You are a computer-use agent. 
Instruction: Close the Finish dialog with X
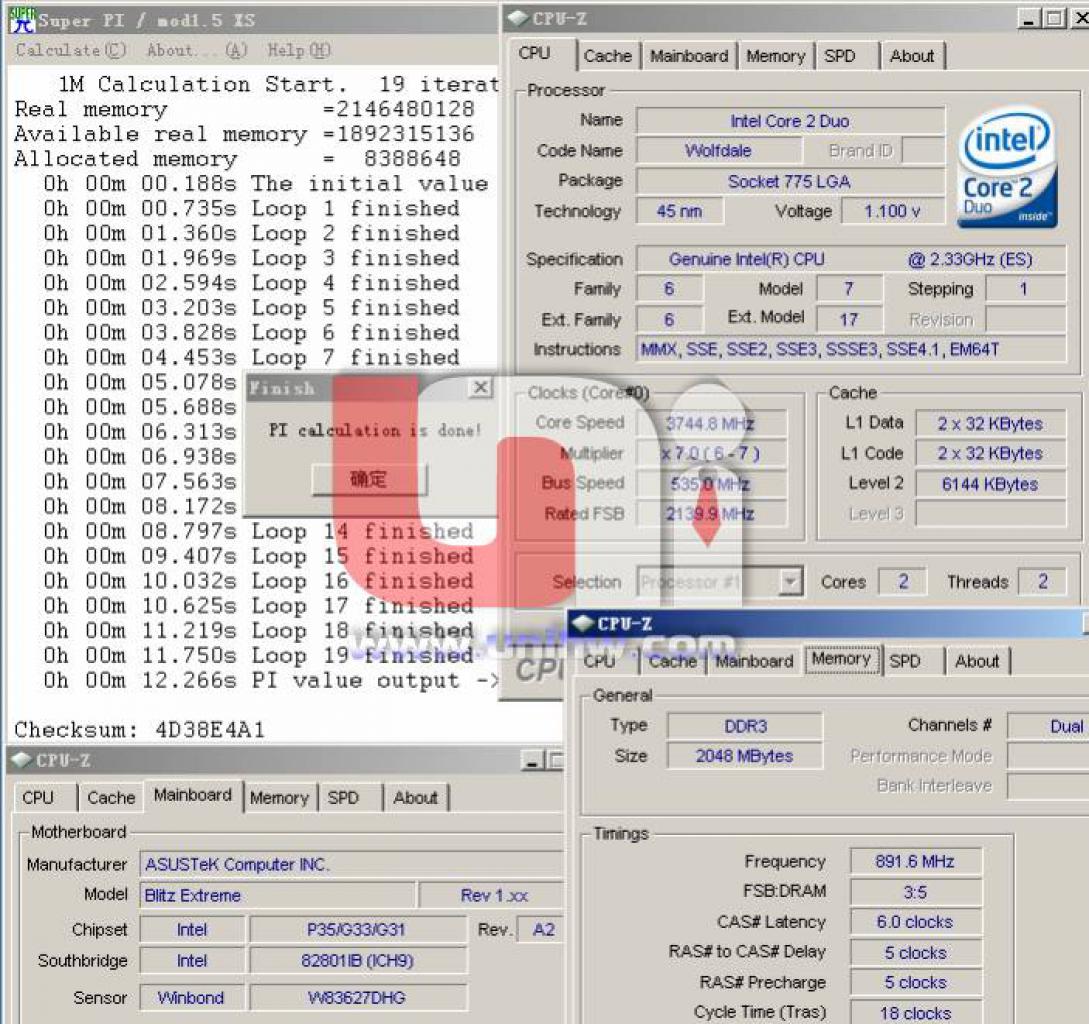coord(481,388)
